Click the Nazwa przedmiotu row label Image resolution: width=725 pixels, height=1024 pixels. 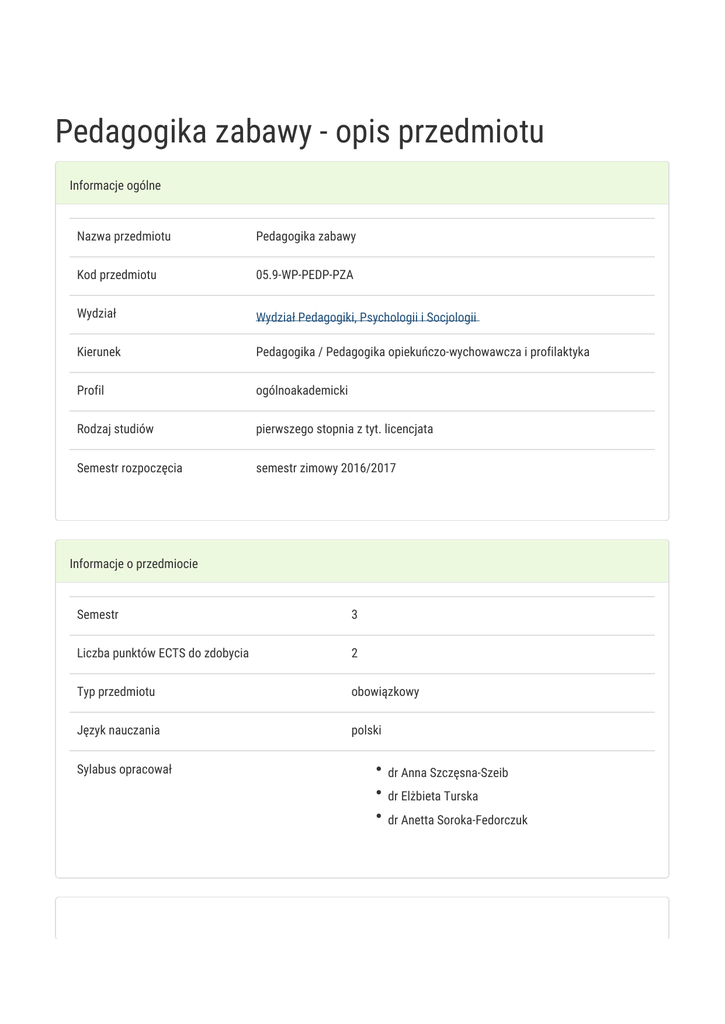click(124, 236)
